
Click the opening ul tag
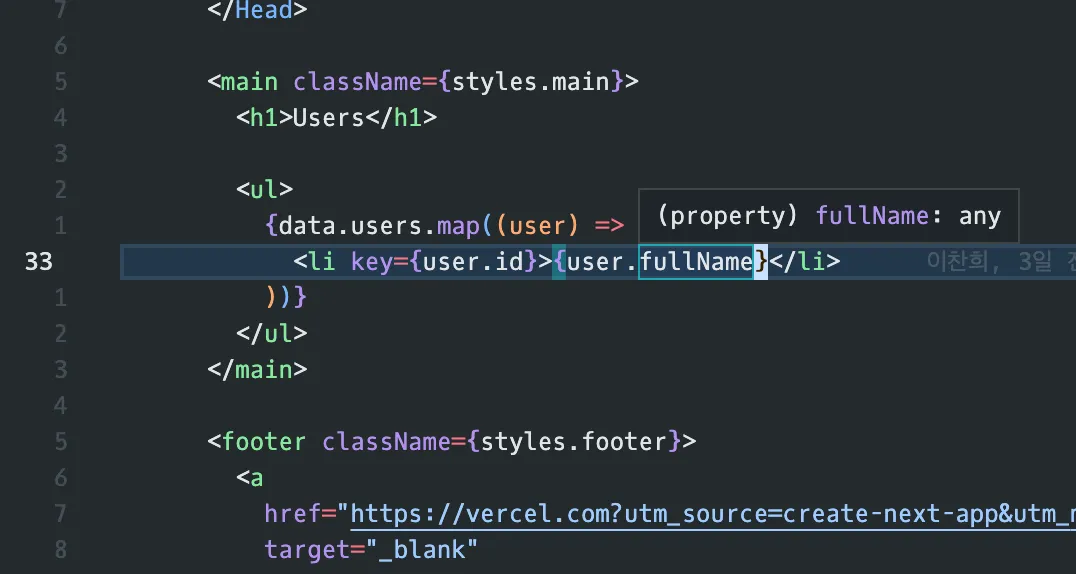click(x=264, y=190)
